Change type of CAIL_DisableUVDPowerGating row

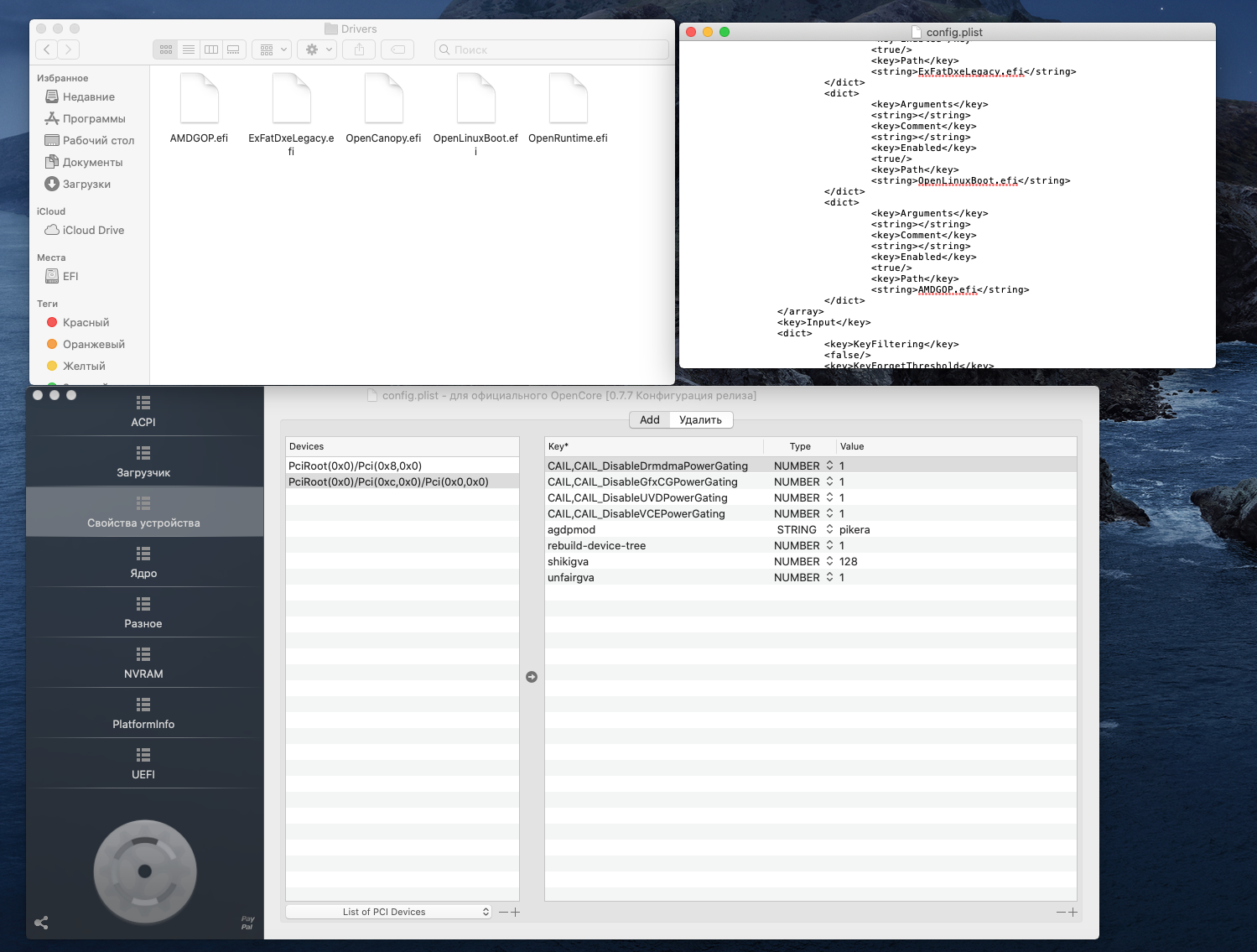(803, 497)
